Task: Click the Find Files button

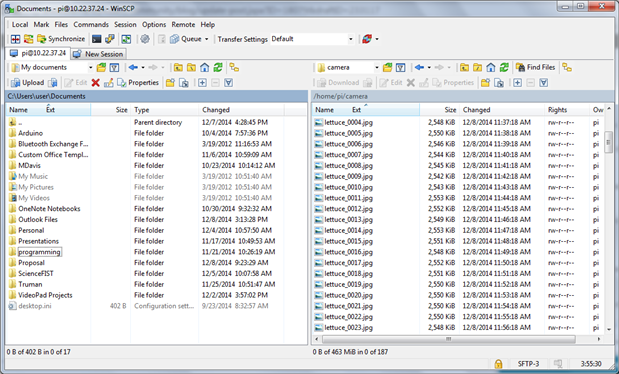Action: coord(536,68)
